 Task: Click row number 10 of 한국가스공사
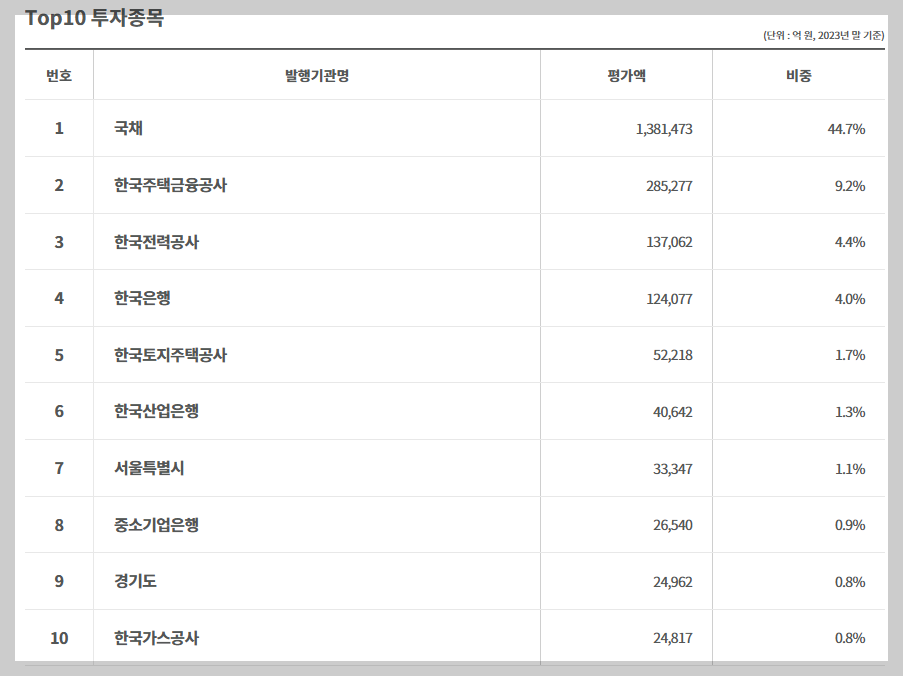click(x=59, y=638)
